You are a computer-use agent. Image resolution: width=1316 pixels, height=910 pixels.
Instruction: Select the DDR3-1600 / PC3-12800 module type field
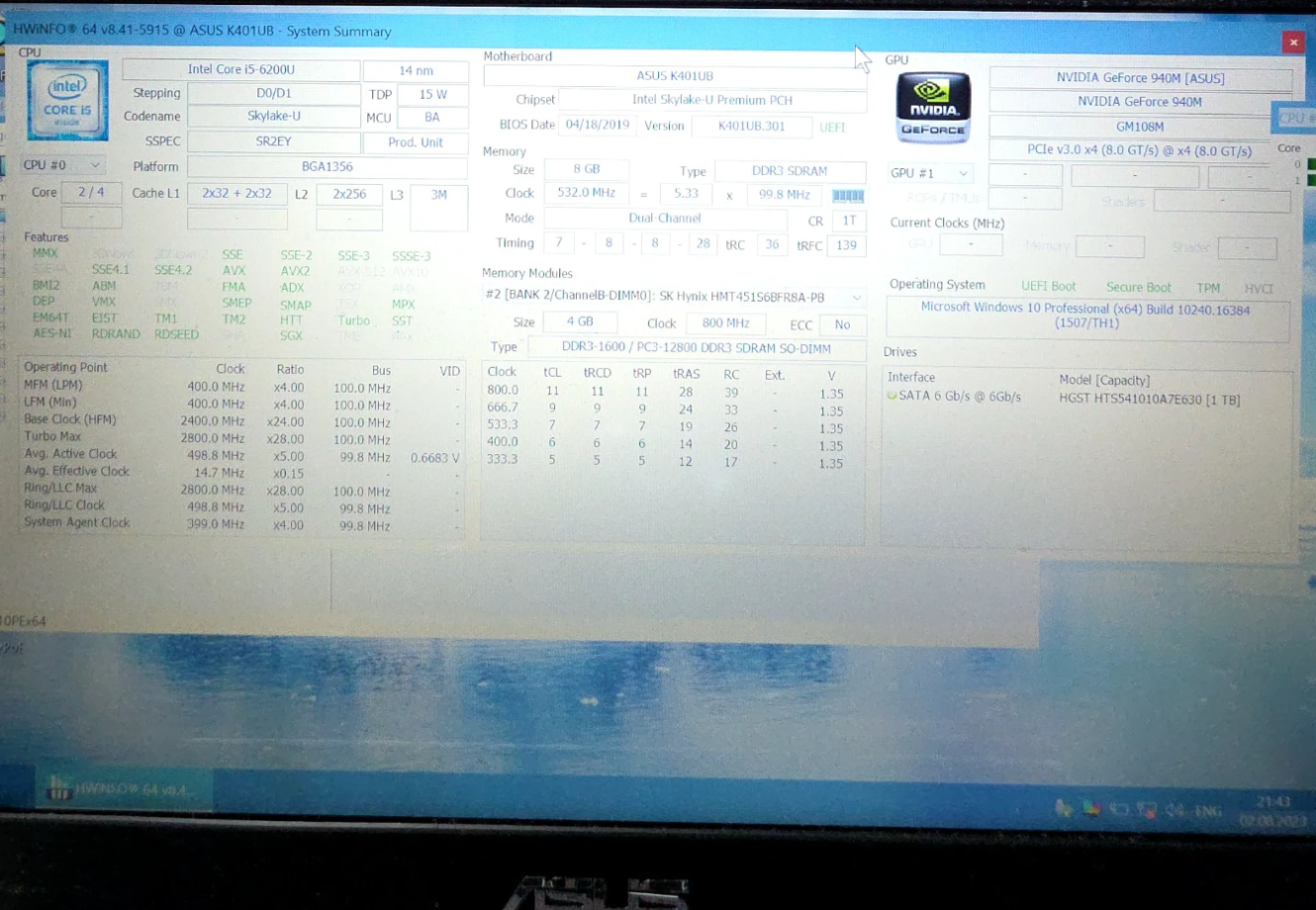tap(697, 348)
